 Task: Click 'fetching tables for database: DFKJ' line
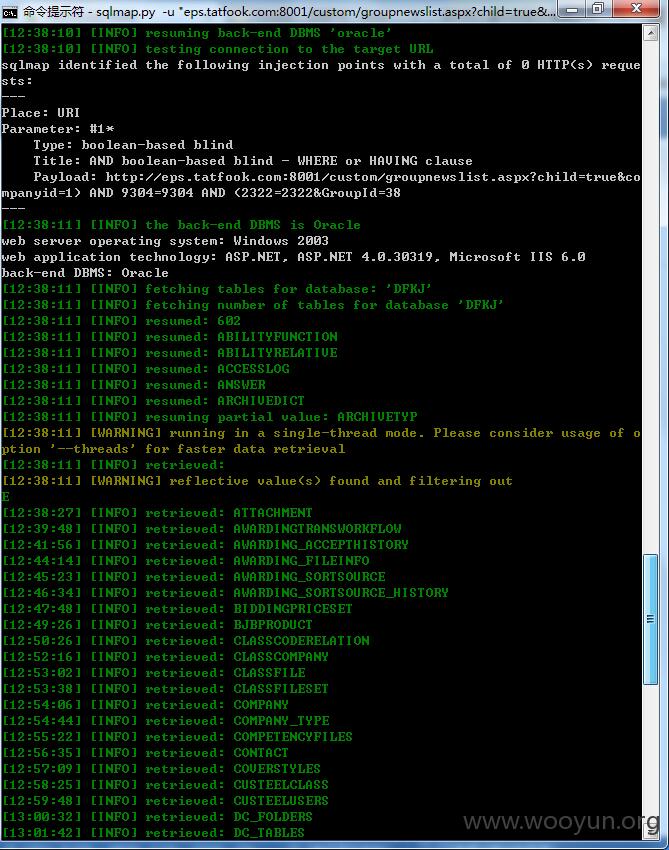216,289
